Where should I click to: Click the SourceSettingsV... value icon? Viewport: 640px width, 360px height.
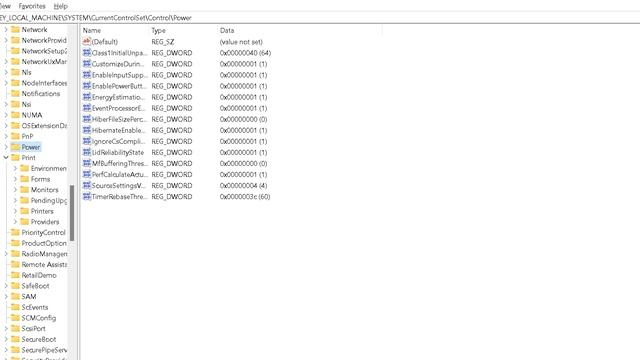coord(87,185)
